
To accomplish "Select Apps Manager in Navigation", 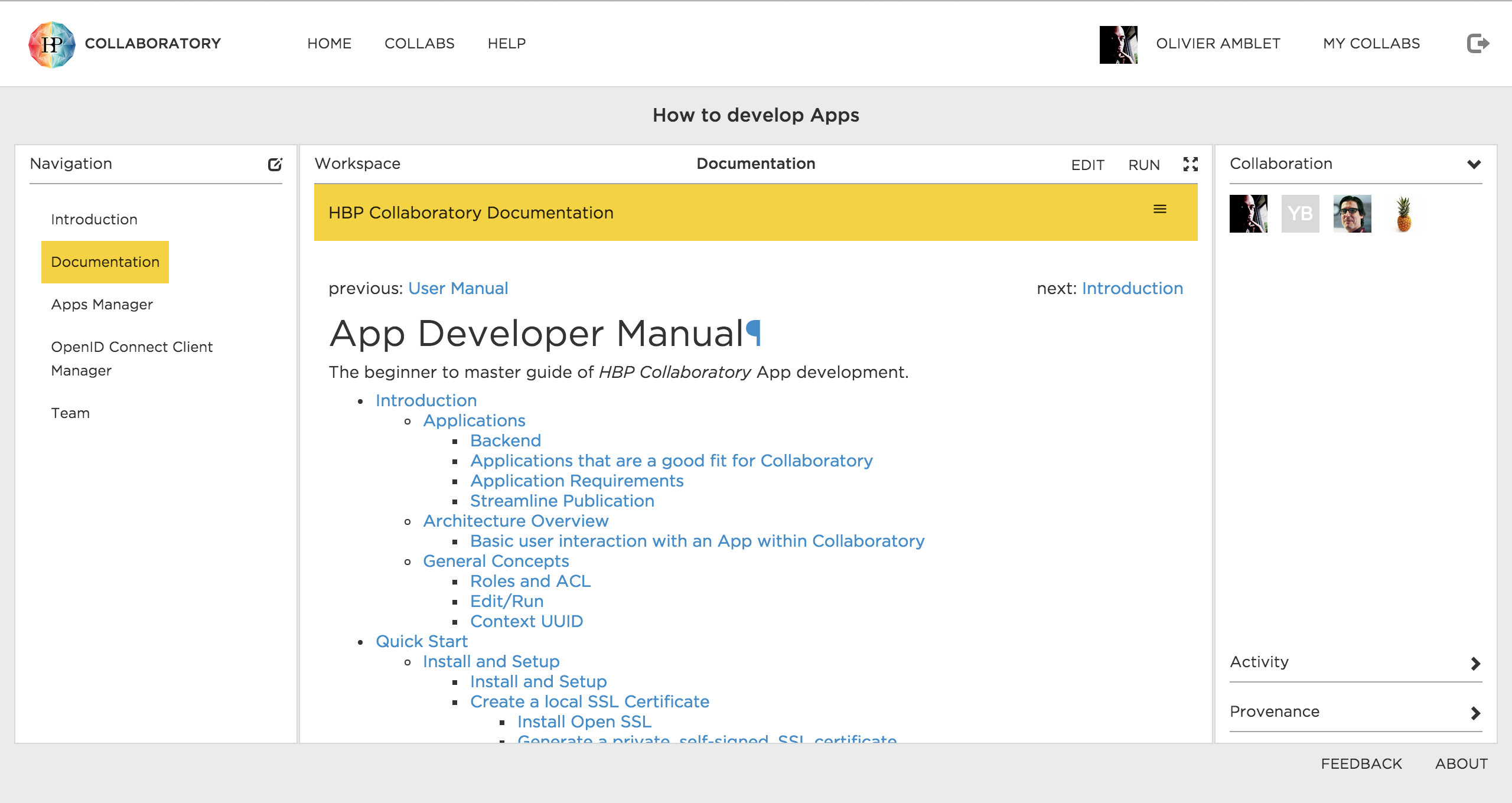I will 102,305.
